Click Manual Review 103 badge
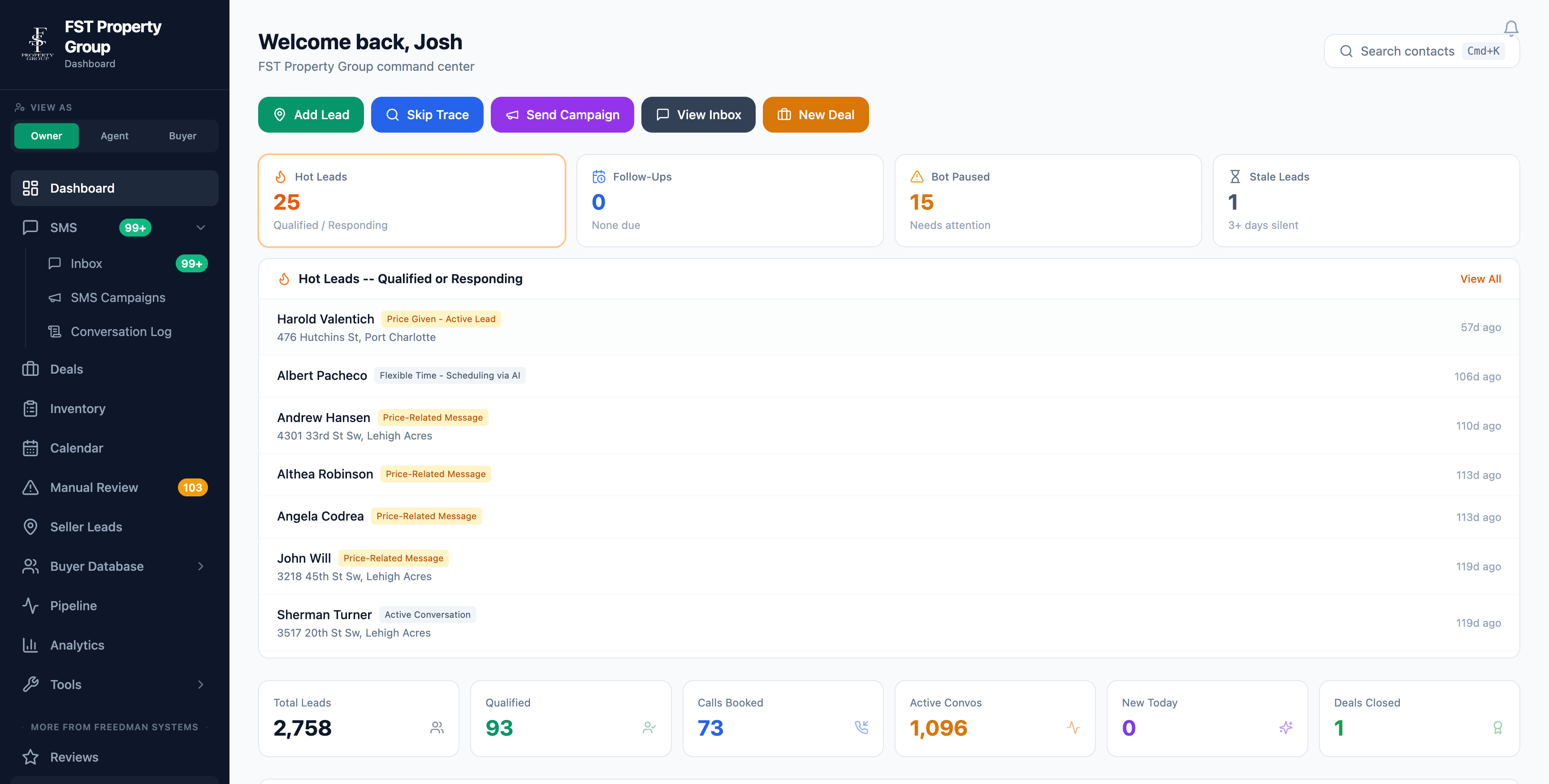The image size is (1549, 784). (x=192, y=487)
